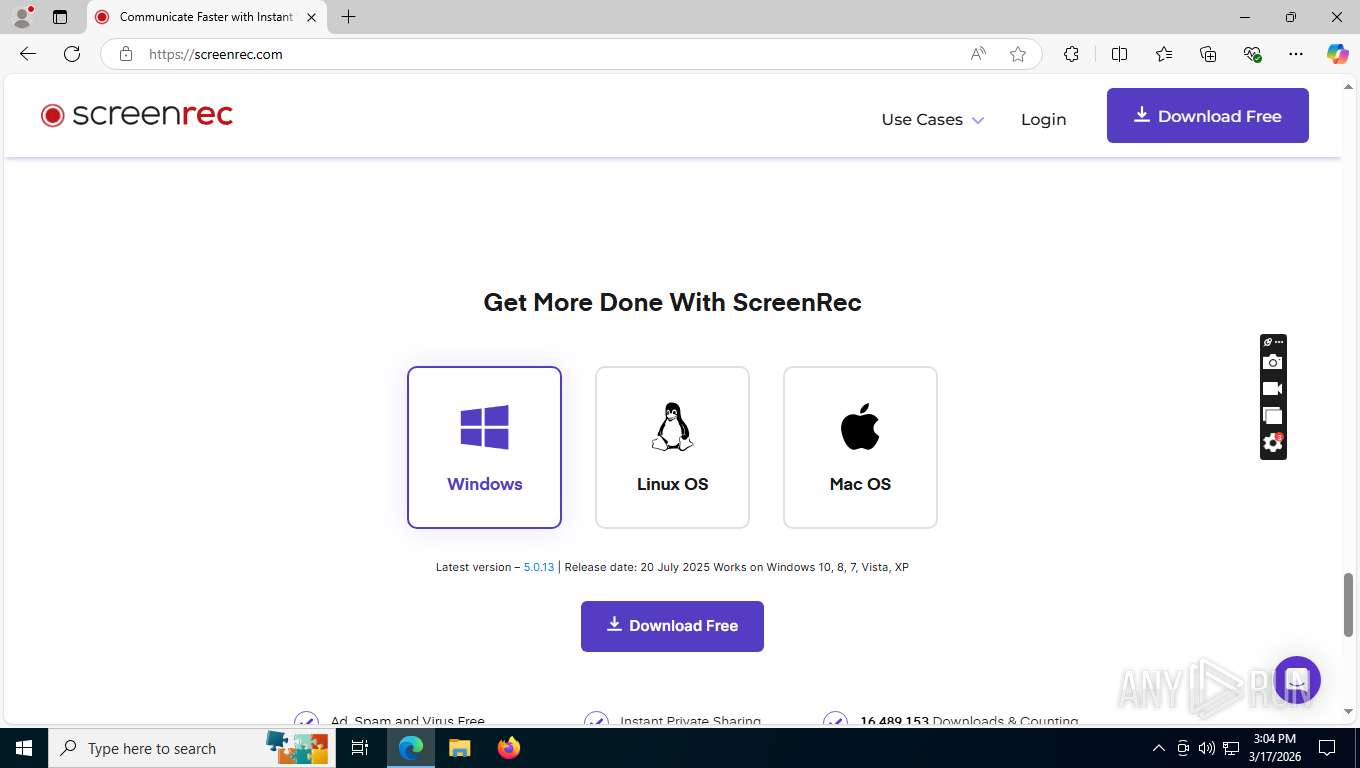Open ScreenRec widget settings gear
Viewport: 1360px width, 768px height.
[x=1272, y=442]
